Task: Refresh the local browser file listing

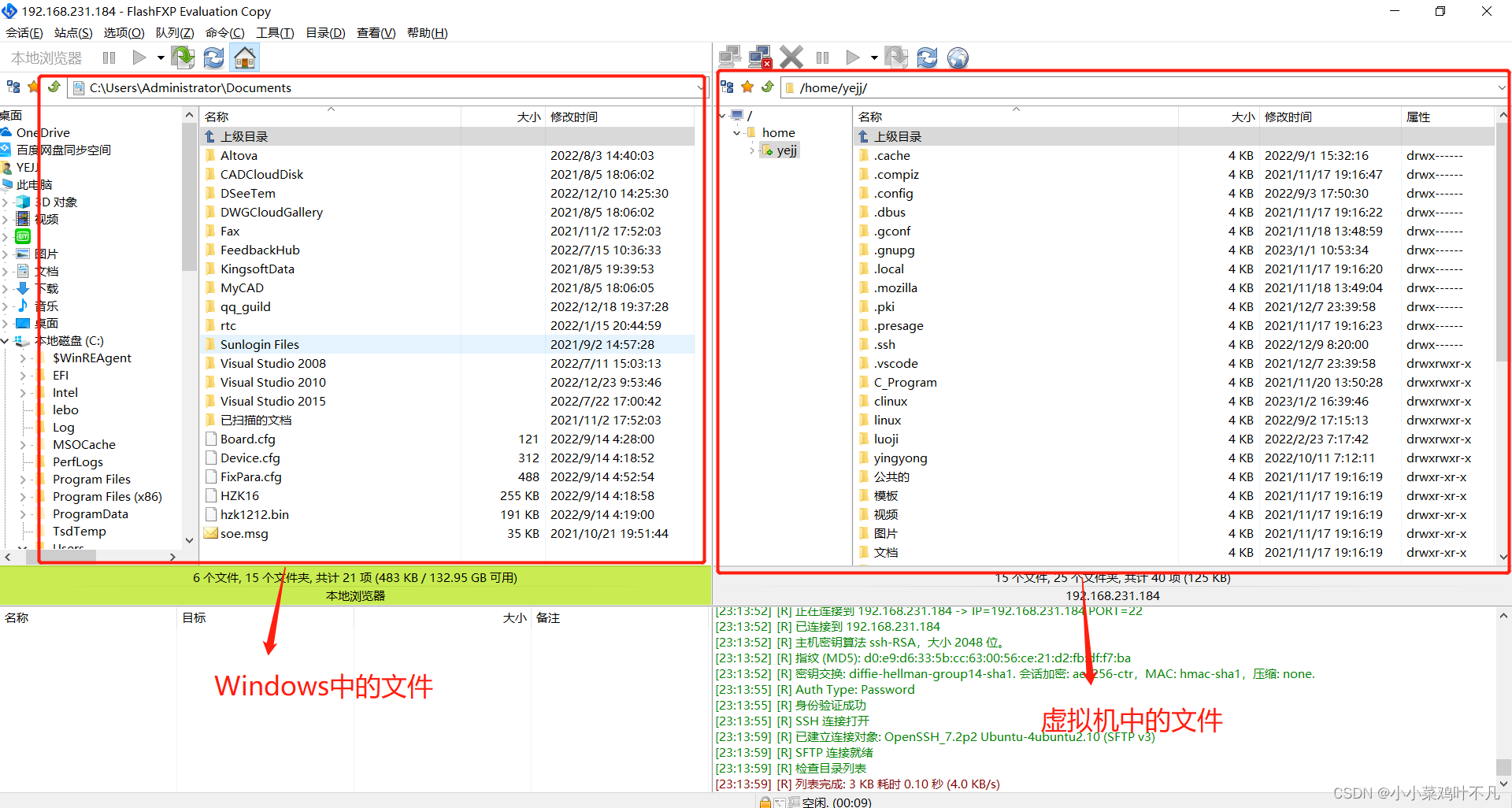Action: click(213, 57)
